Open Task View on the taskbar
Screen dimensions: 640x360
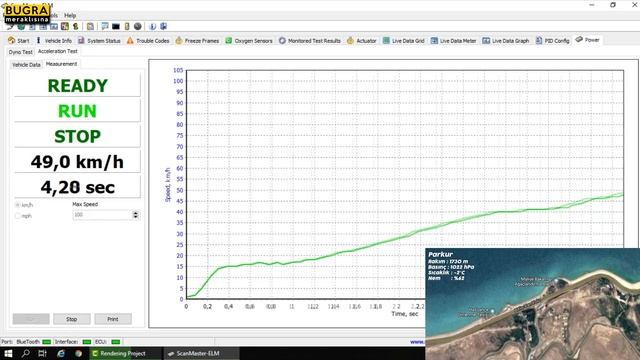click(x=42, y=353)
